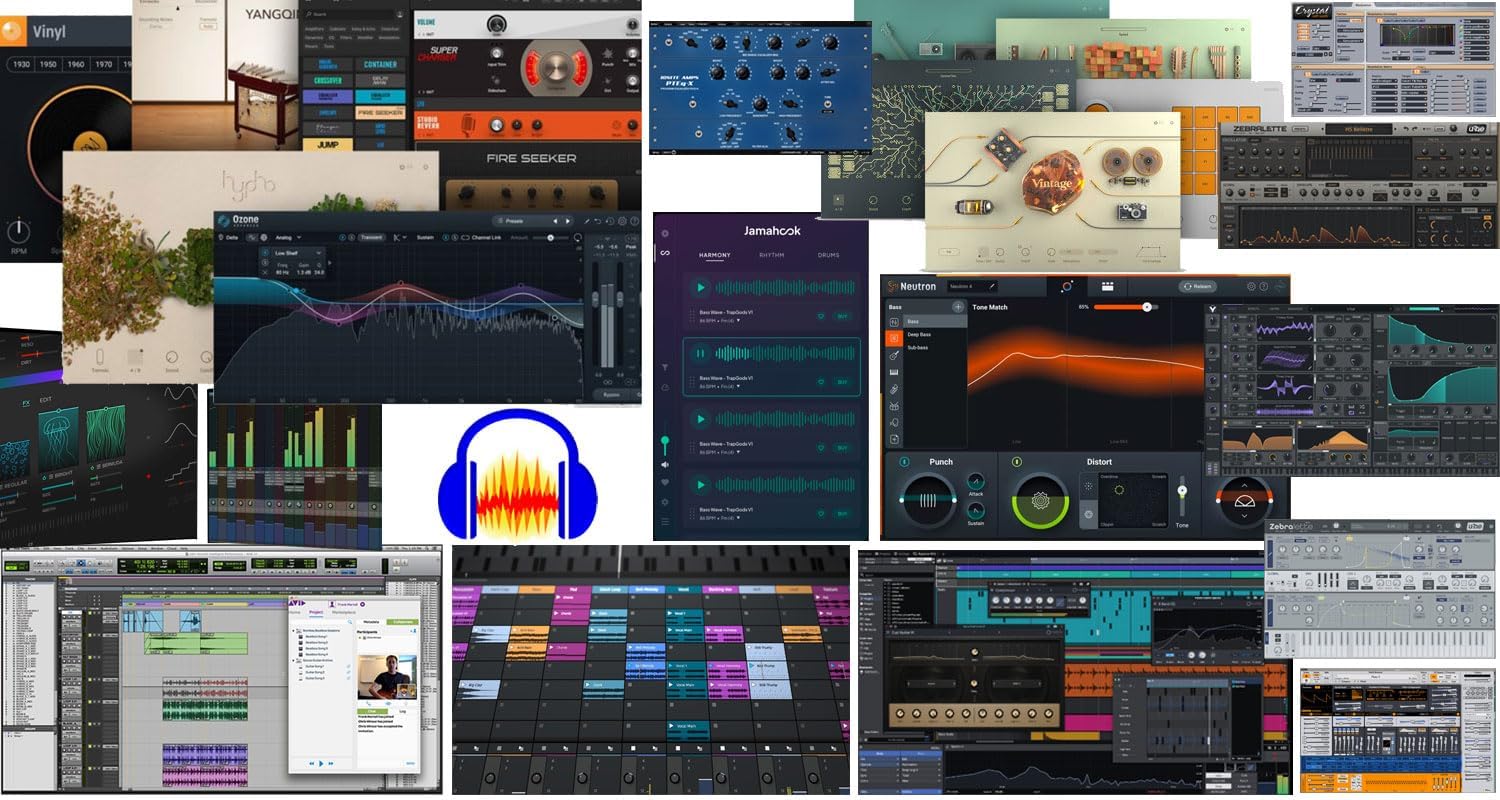Click the Jamahook infinity loop sidebar icon

pos(665,253)
